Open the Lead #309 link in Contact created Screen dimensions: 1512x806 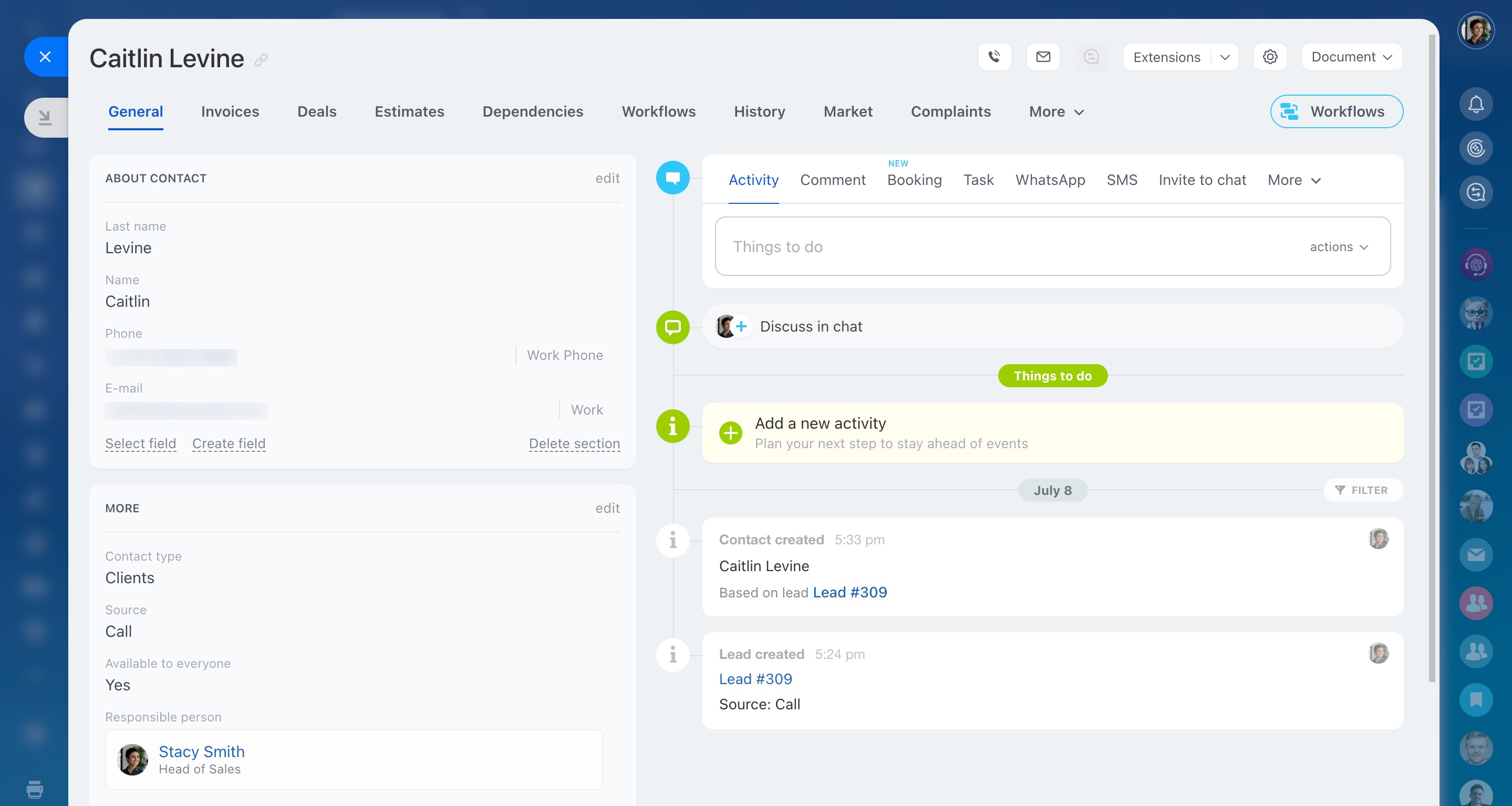850,592
